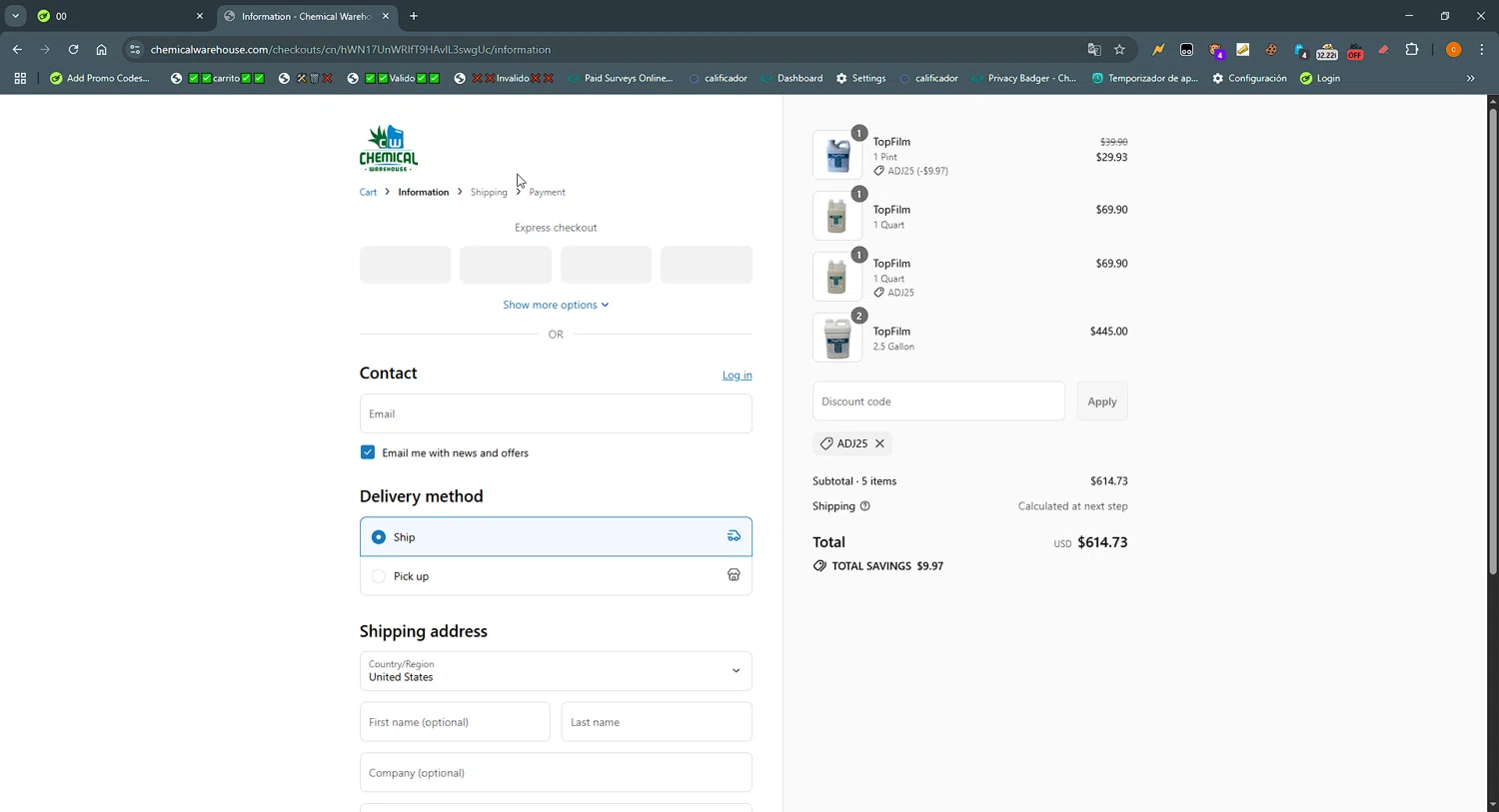This screenshot has height=812, width=1499.
Task: Open the Temporizador de ap... bookmark
Action: click(x=1144, y=78)
